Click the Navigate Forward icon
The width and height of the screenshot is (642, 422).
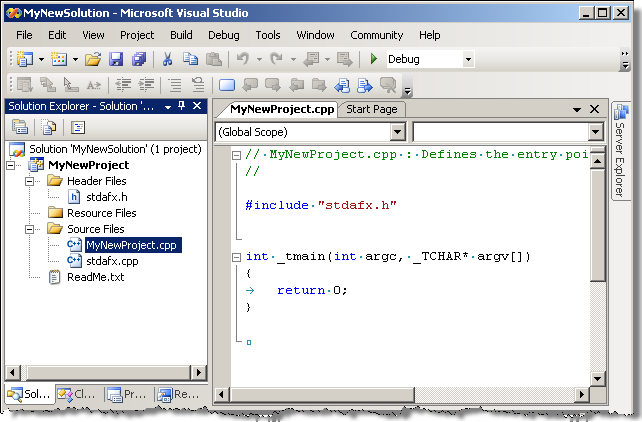[x=344, y=59]
